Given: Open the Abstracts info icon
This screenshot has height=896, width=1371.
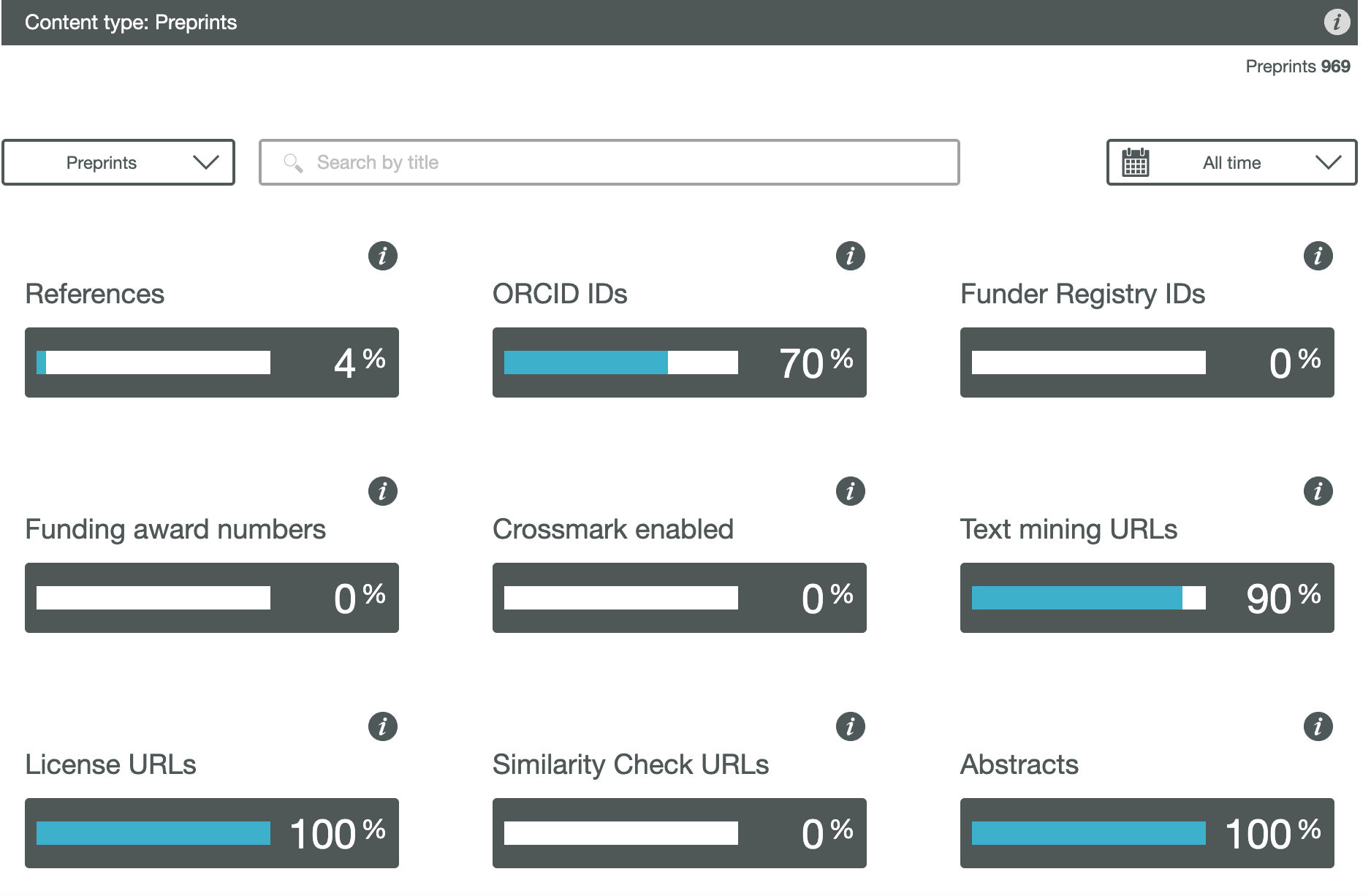Looking at the screenshot, I should click(x=1318, y=726).
